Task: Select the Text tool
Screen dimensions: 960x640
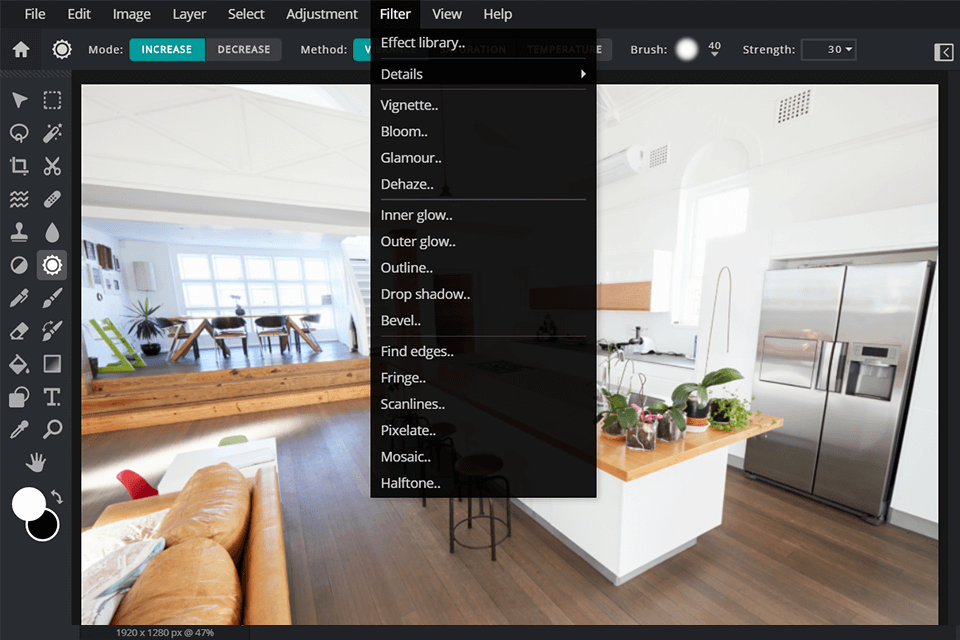Action: pos(52,397)
